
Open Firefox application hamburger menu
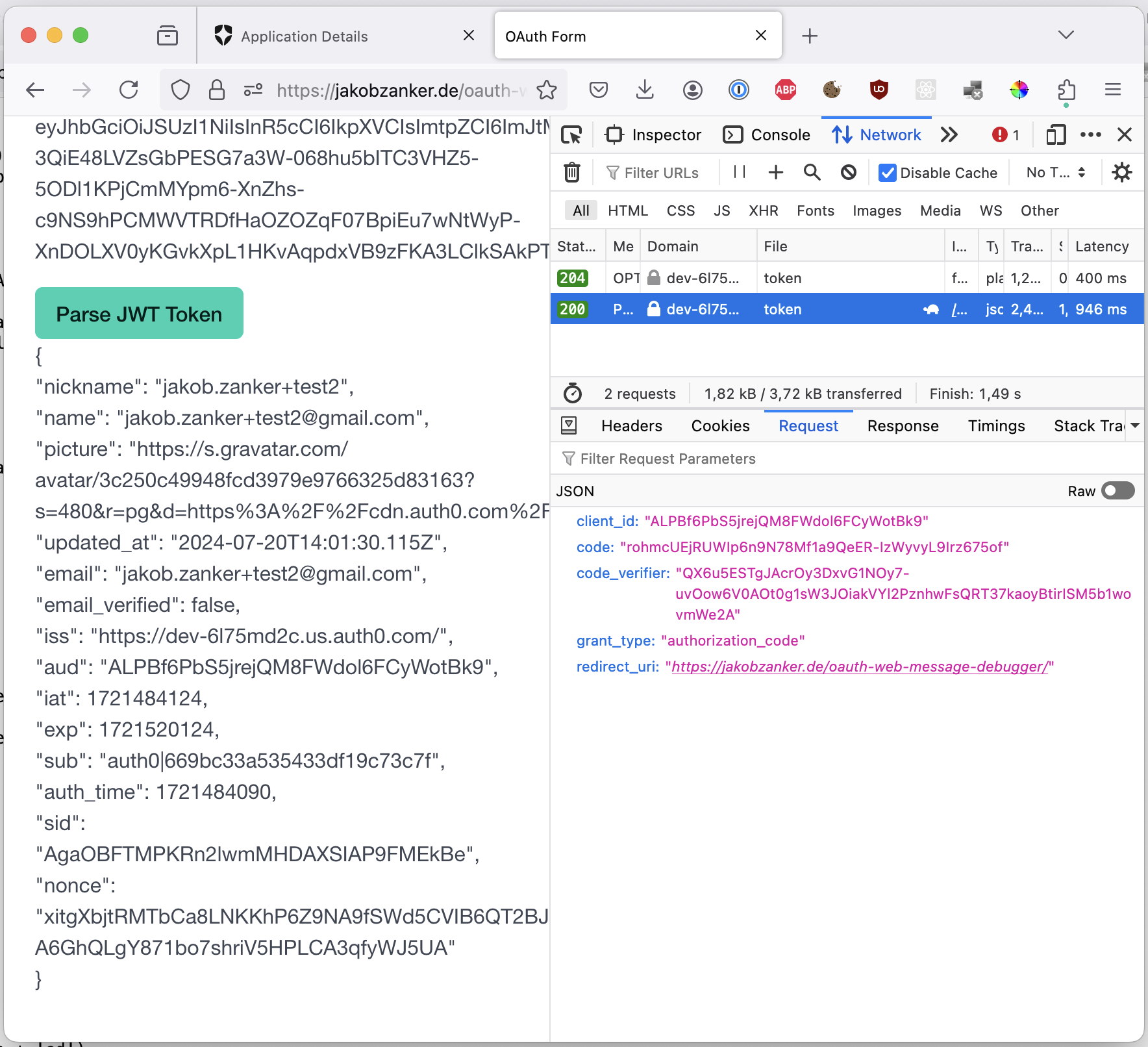(x=1113, y=90)
